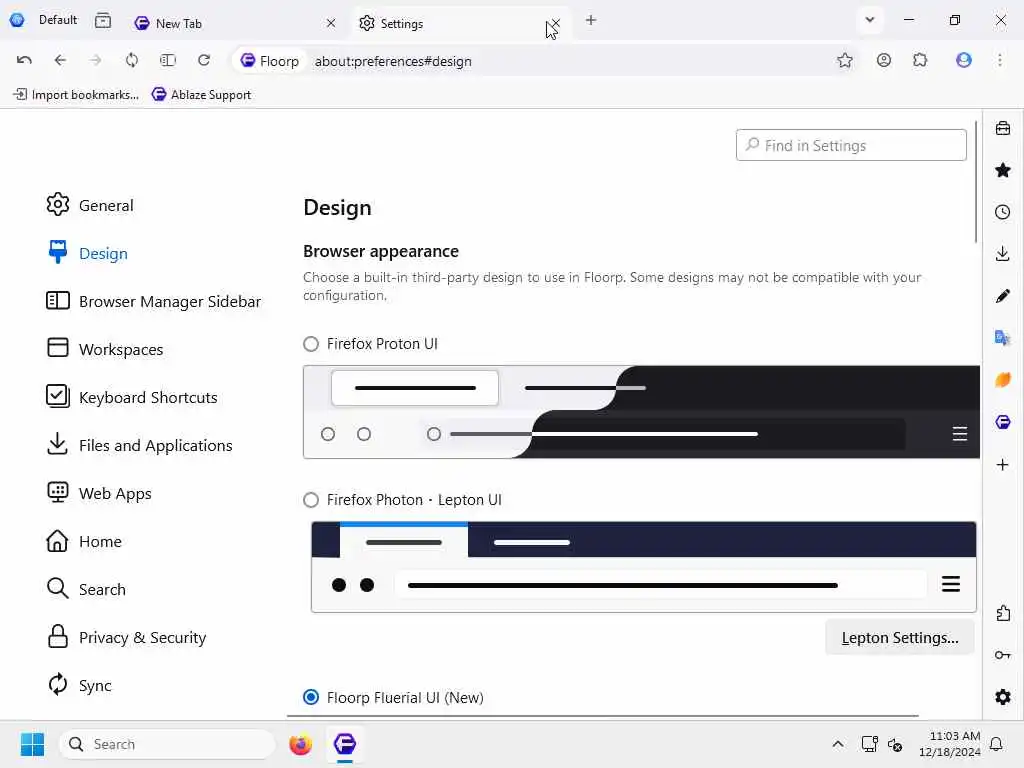
Task: Click the Floorp taskbar icon
Action: tap(345, 744)
